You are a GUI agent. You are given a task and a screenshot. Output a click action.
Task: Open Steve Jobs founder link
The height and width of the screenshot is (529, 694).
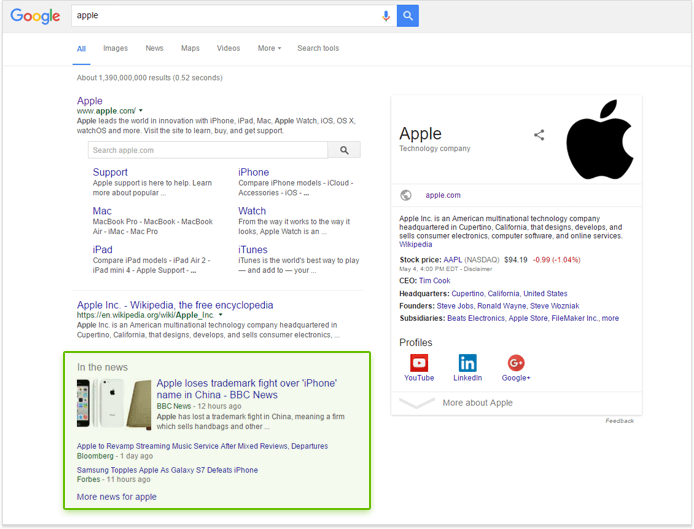pyautogui.click(x=455, y=306)
